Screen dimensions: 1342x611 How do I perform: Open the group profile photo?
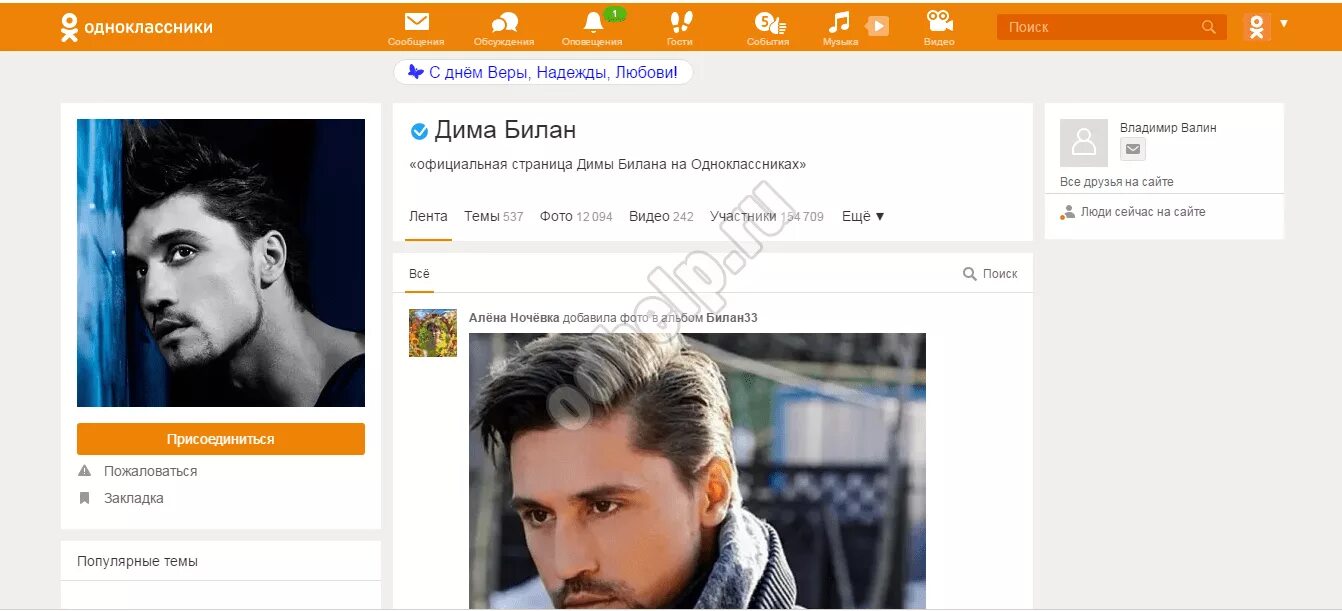click(221, 263)
